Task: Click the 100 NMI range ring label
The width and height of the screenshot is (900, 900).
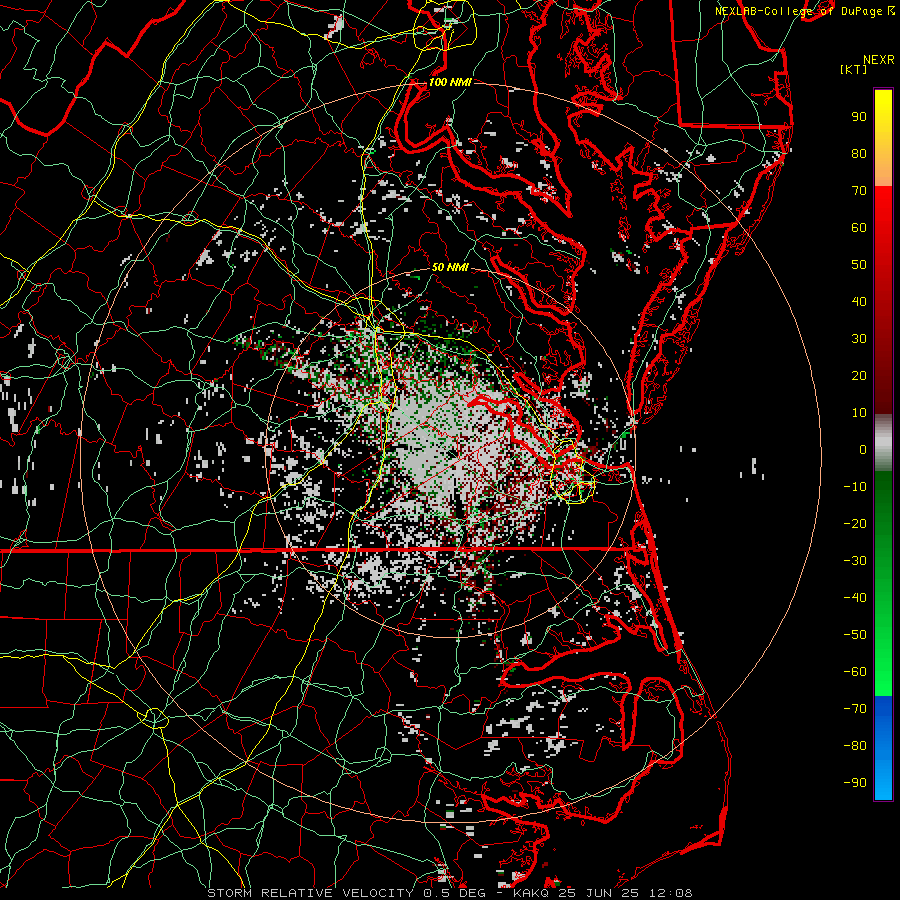Action: pos(450,82)
